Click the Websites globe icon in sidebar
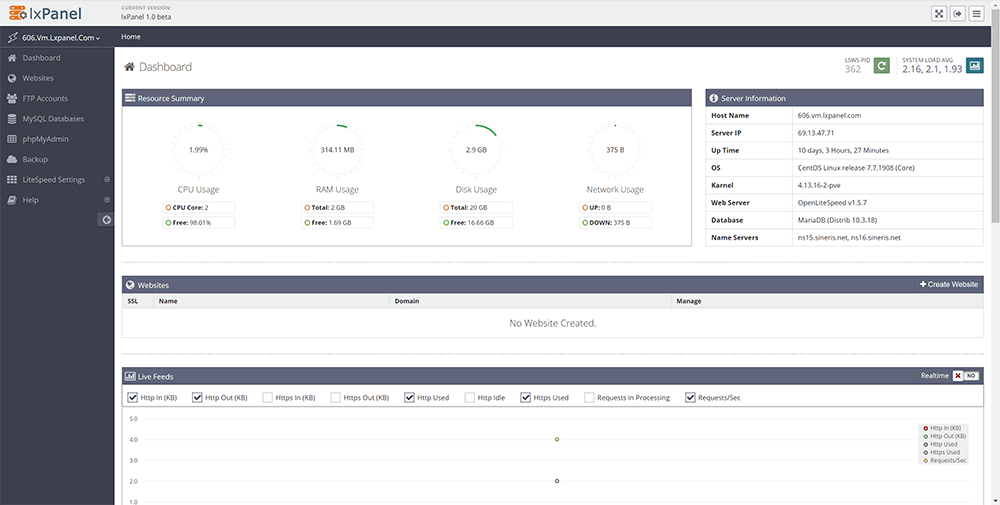This screenshot has width=1000, height=505. pos(11,78)
